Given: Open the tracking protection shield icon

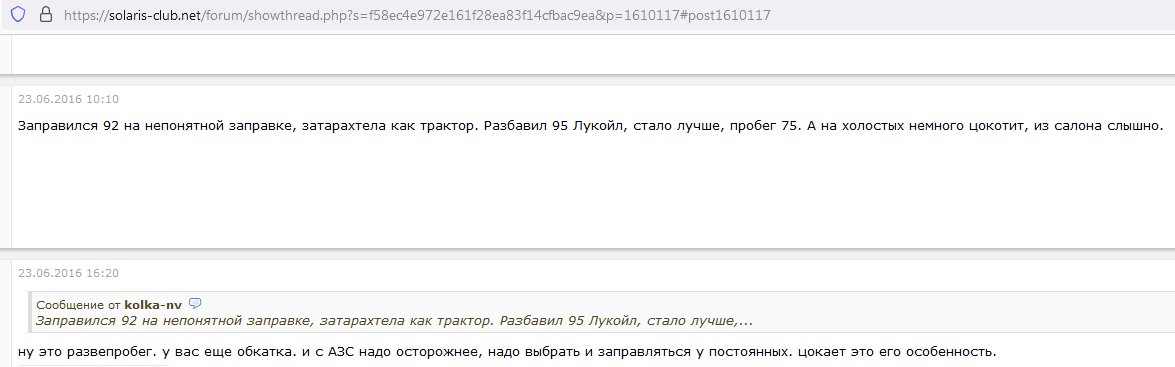Looking at the screenshot, I should point(18,14).
